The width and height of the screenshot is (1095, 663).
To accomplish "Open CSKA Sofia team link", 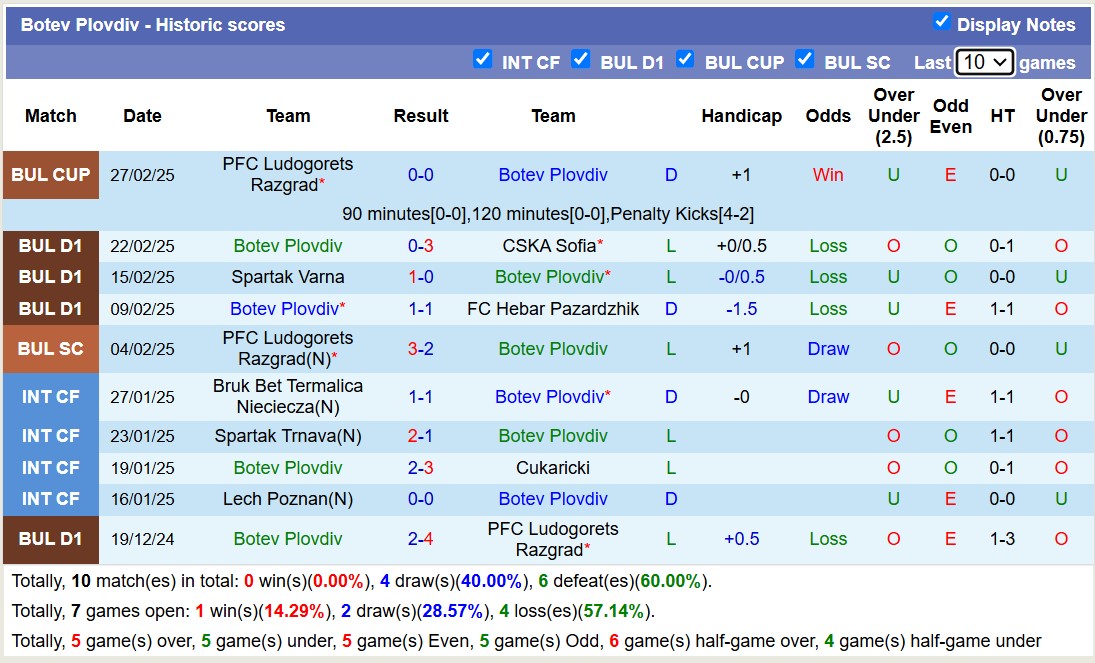I will [x=549, y=246].
